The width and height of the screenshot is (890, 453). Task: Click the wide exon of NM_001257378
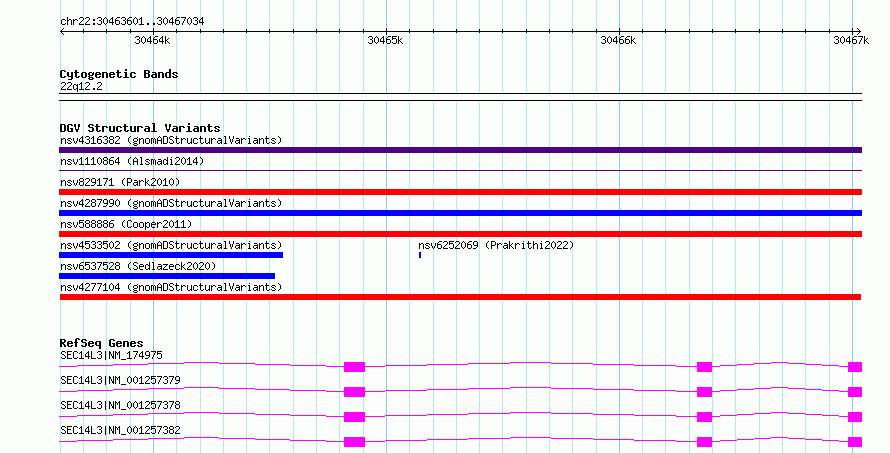[354, 417]
